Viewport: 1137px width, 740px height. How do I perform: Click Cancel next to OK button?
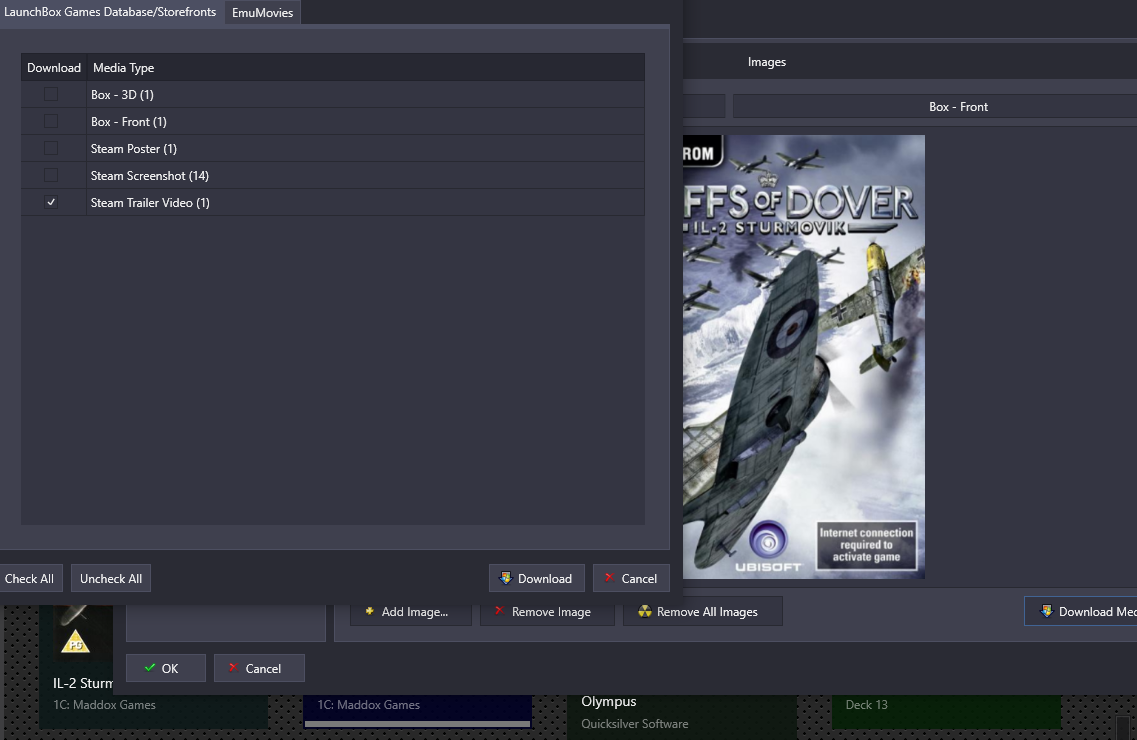click(259, 668)
